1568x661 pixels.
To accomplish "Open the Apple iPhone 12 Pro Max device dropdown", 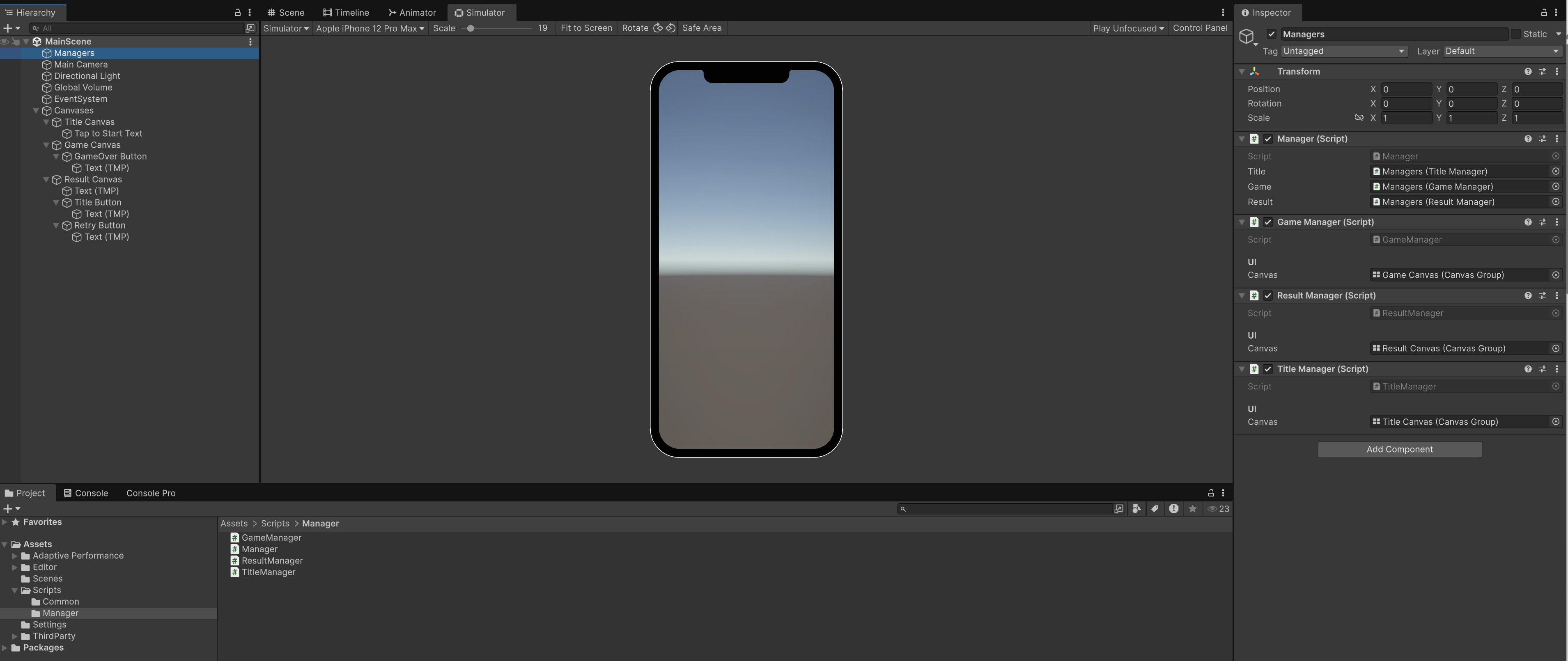I will pos(370,28).
